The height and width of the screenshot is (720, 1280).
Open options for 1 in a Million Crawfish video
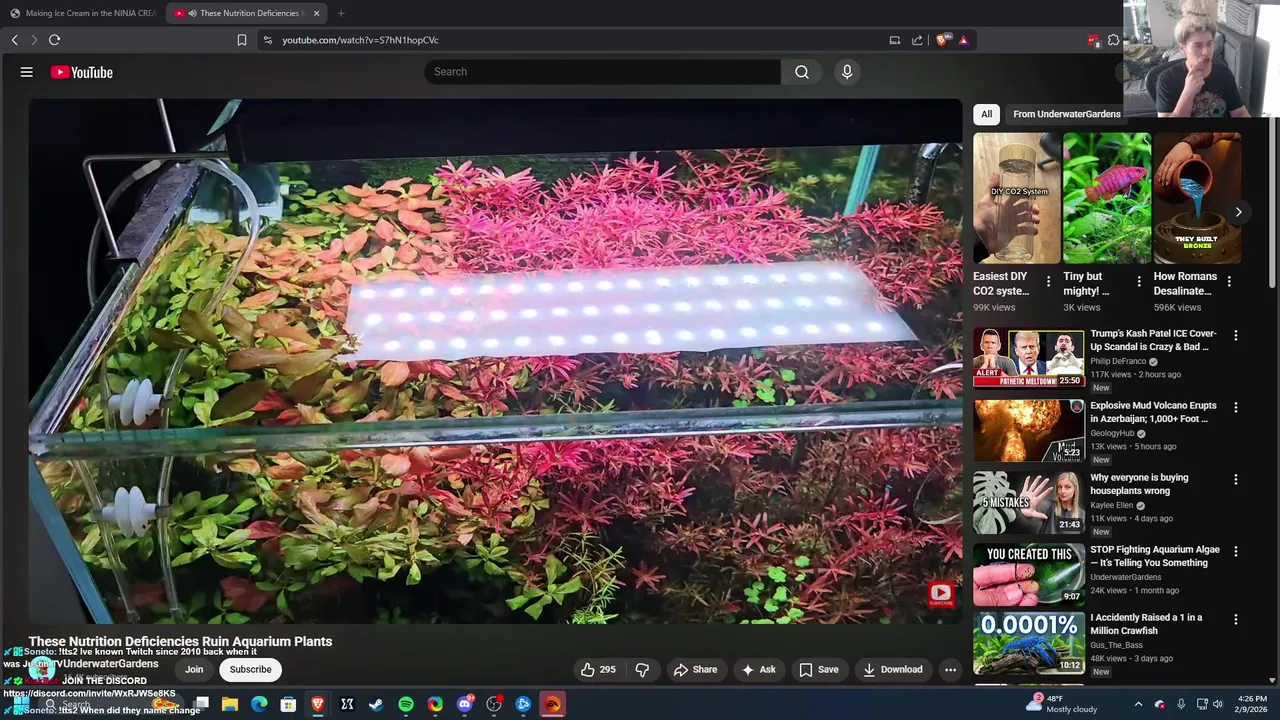click(1235, 620)
